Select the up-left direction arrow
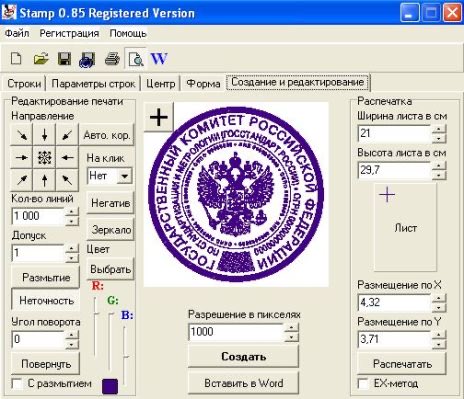Viewport: 464px width, 399px height. click(67, 180)
